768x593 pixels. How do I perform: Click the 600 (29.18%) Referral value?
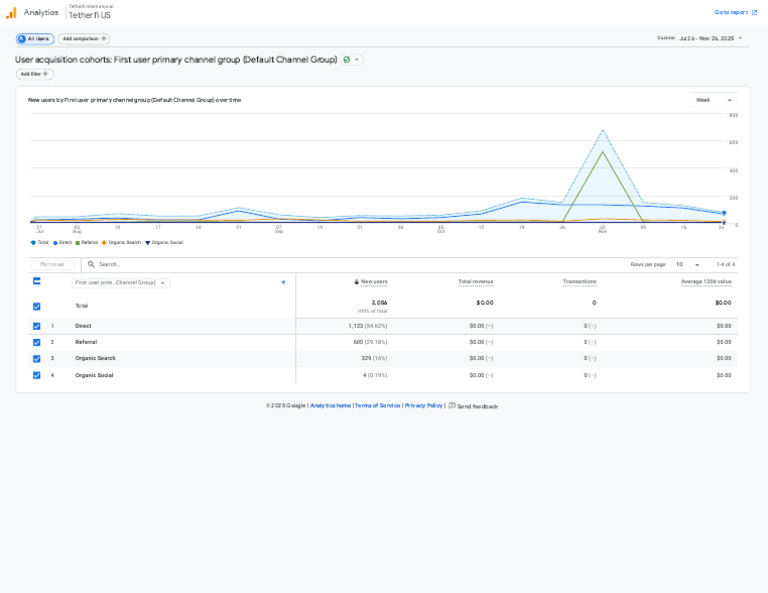[x=370, y=342]
